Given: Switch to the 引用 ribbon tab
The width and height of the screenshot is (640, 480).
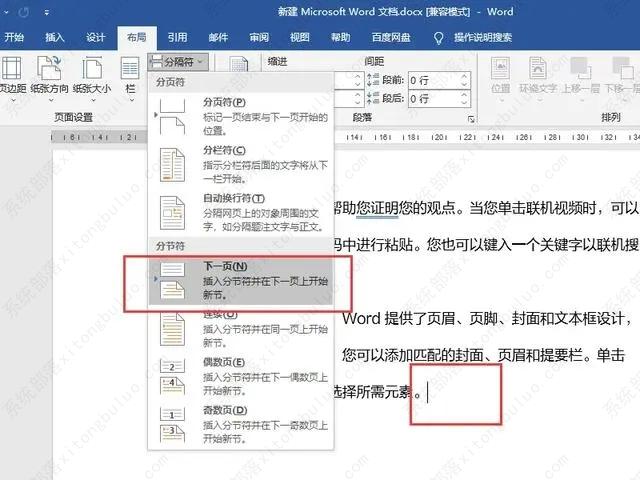Looking at the screenshot, I should pyautogui.click(x=178, y=38).
